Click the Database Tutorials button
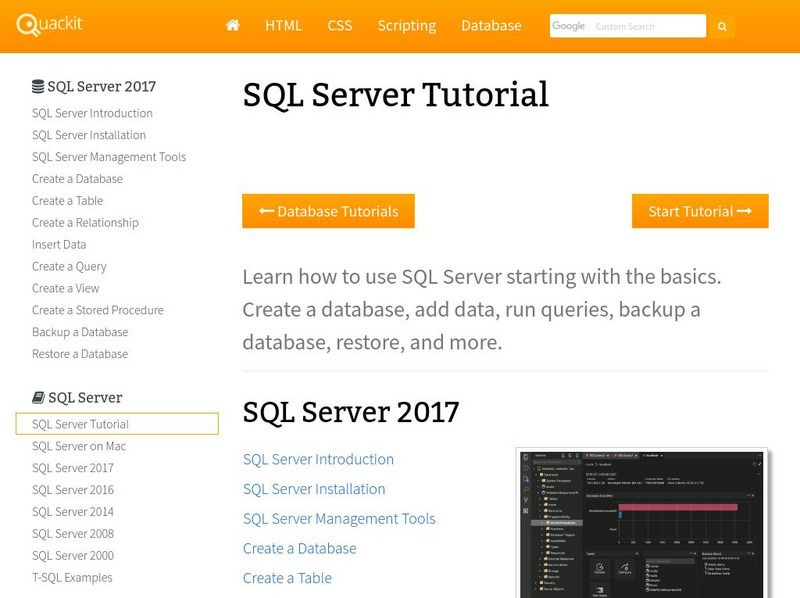Image resolution: width=800 pixels, height=598 pixels. click(x=332, y=211)
